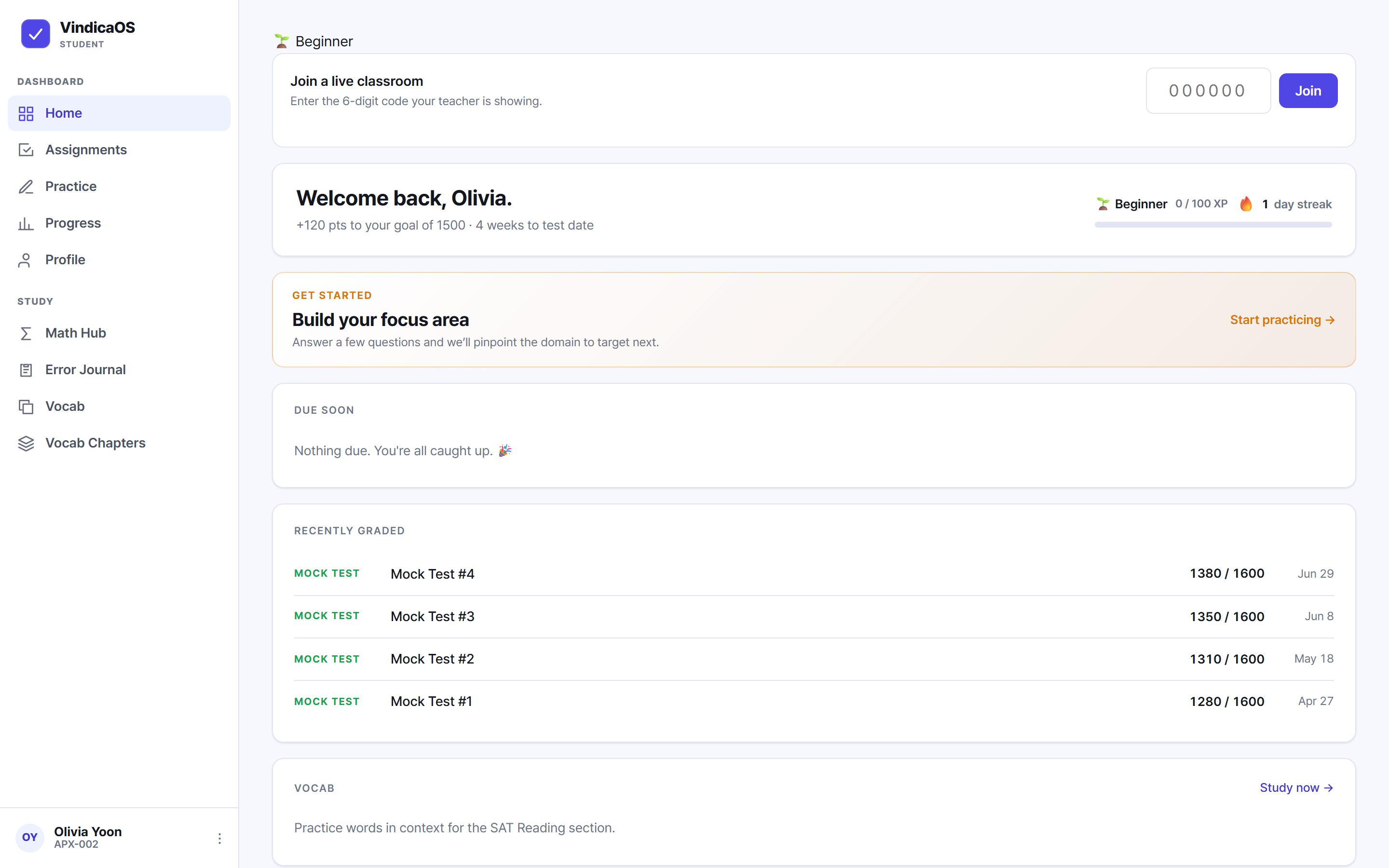The width and height of the screenshot is (1389, 868).
Task: Open the Mock Test #1 result
Action: pyautogui.click(x=813, y=702)
